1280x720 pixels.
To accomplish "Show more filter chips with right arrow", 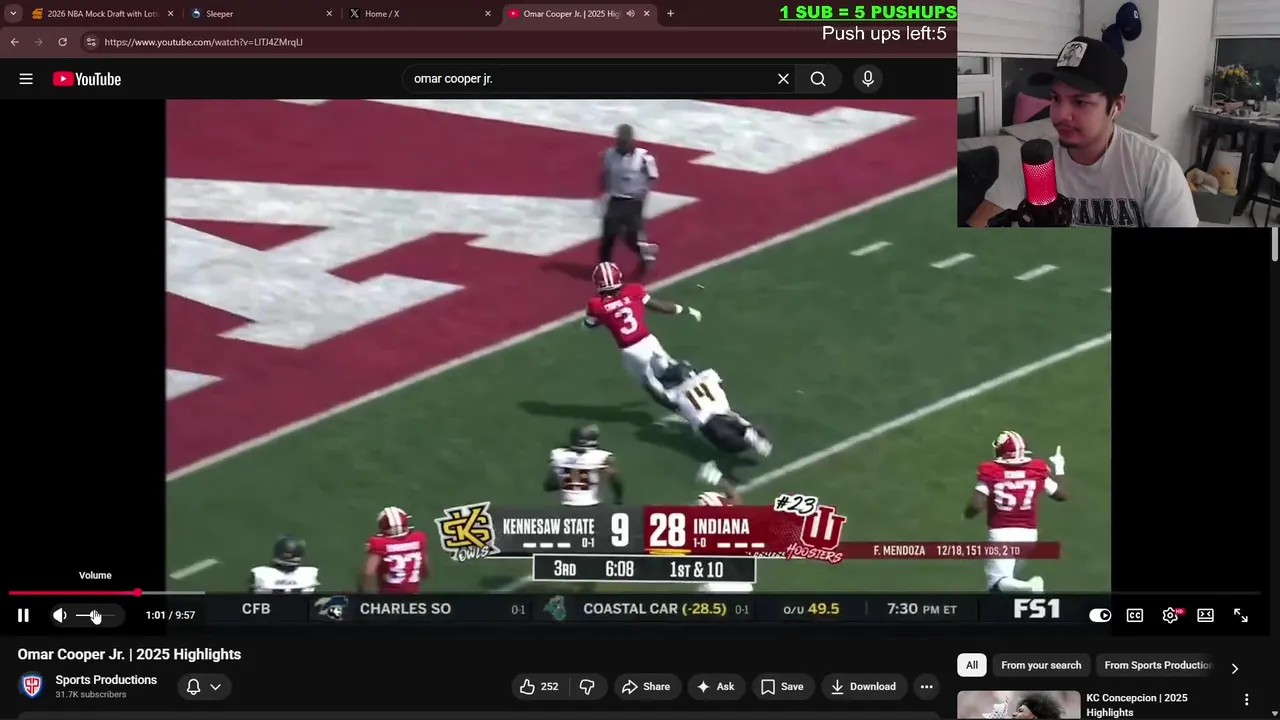I will pos(1235,668).
